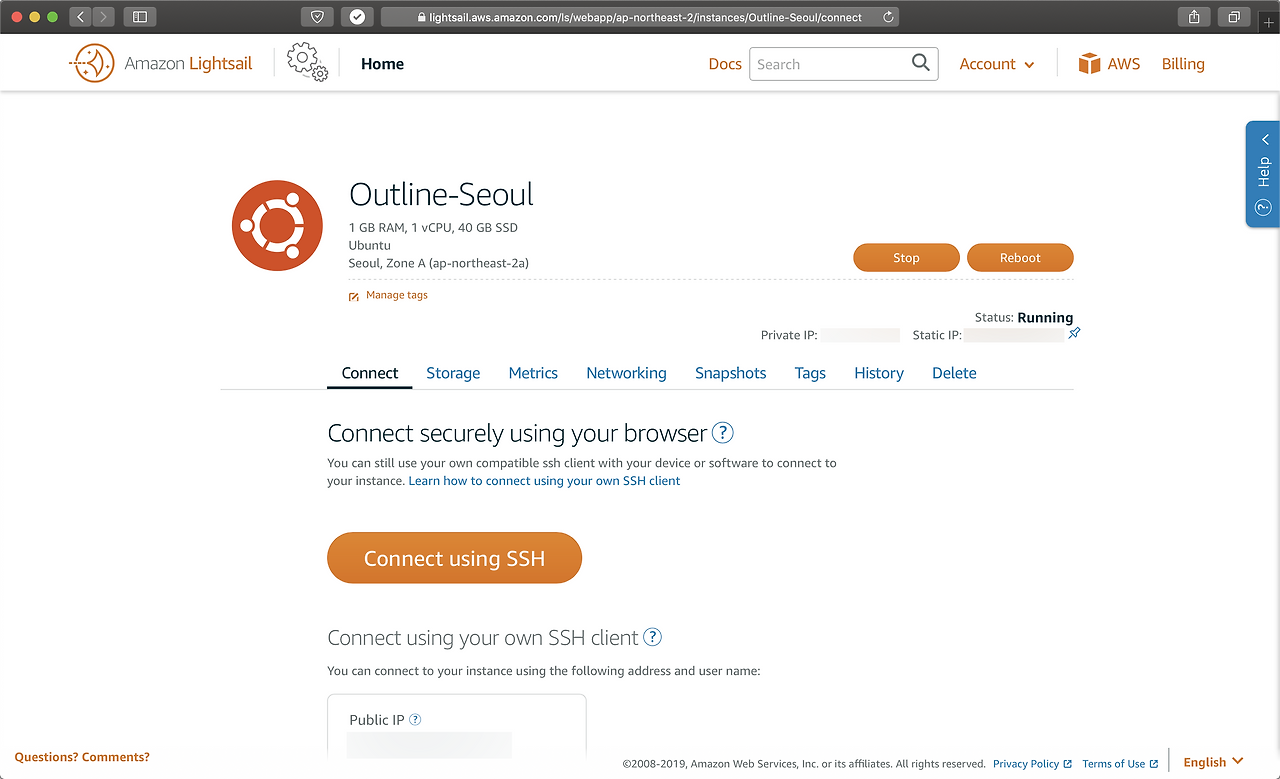Screen dimensions: 1280x779
Task: Reload the page with the refresh icon
Action: (x=888, y=17)
